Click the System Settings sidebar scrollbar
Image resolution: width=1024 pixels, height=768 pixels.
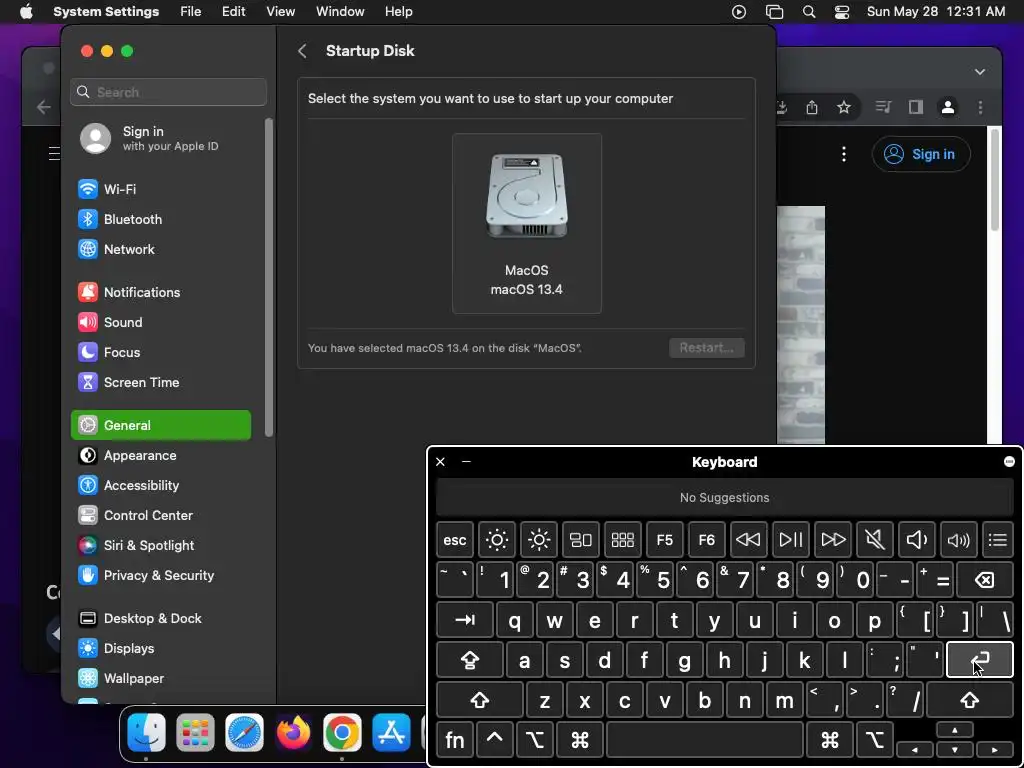point(269,278)
